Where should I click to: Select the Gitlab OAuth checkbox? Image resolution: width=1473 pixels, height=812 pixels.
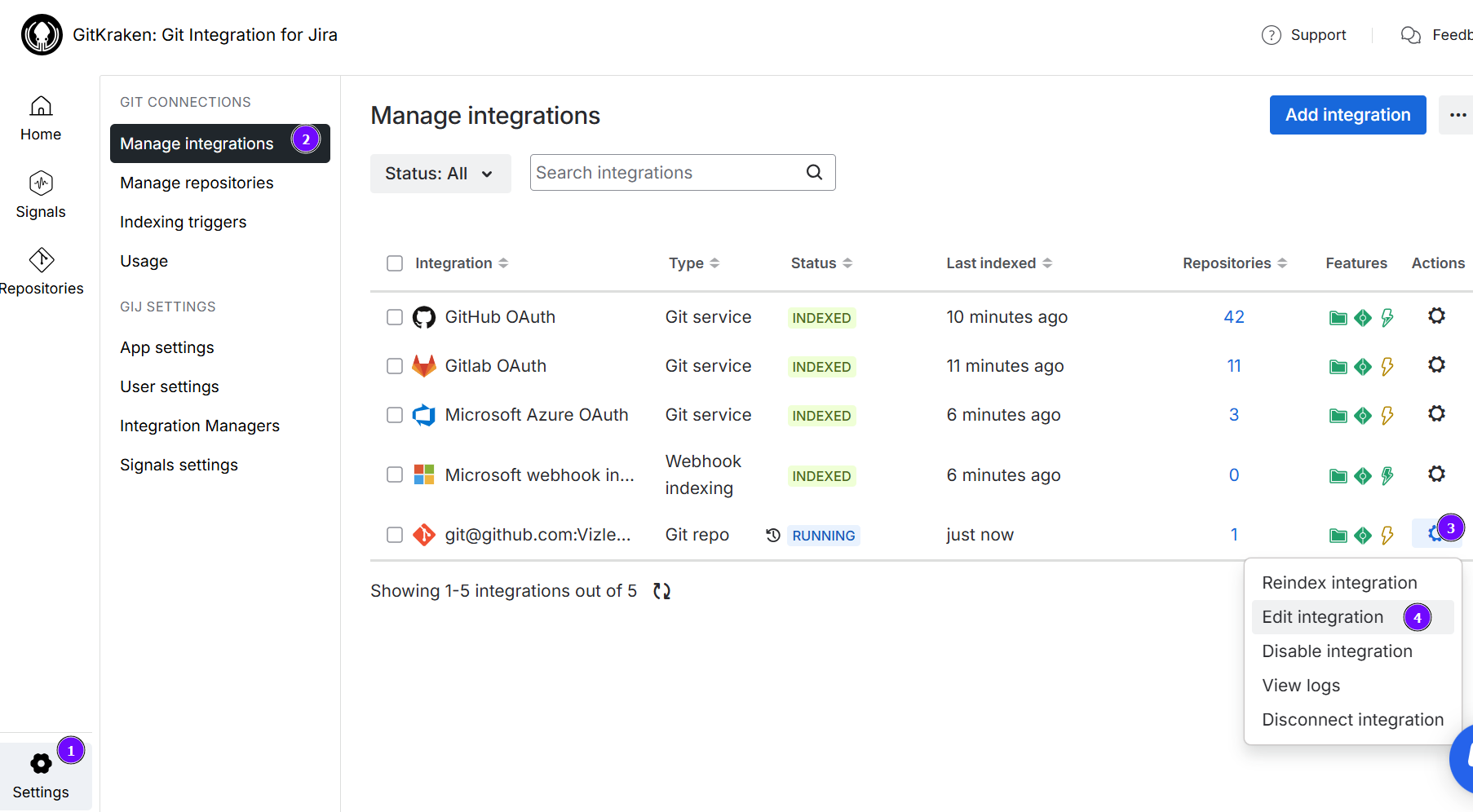[x=395, y=366]
